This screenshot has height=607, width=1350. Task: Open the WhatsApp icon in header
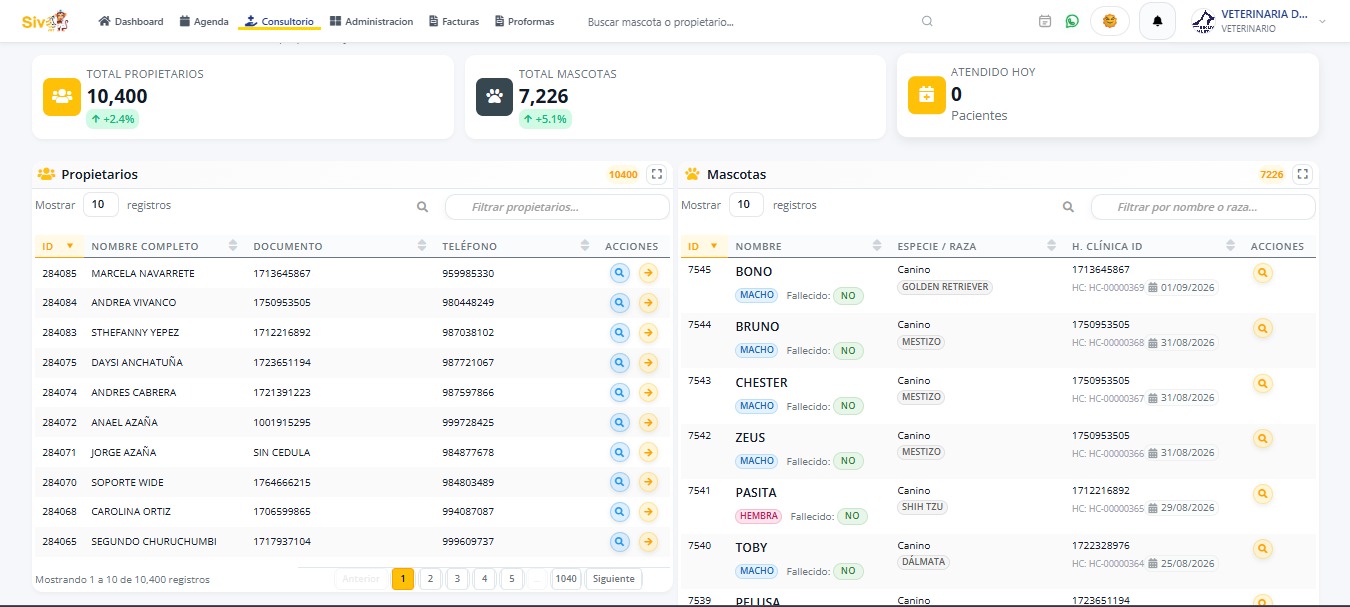pos(1072,21)
